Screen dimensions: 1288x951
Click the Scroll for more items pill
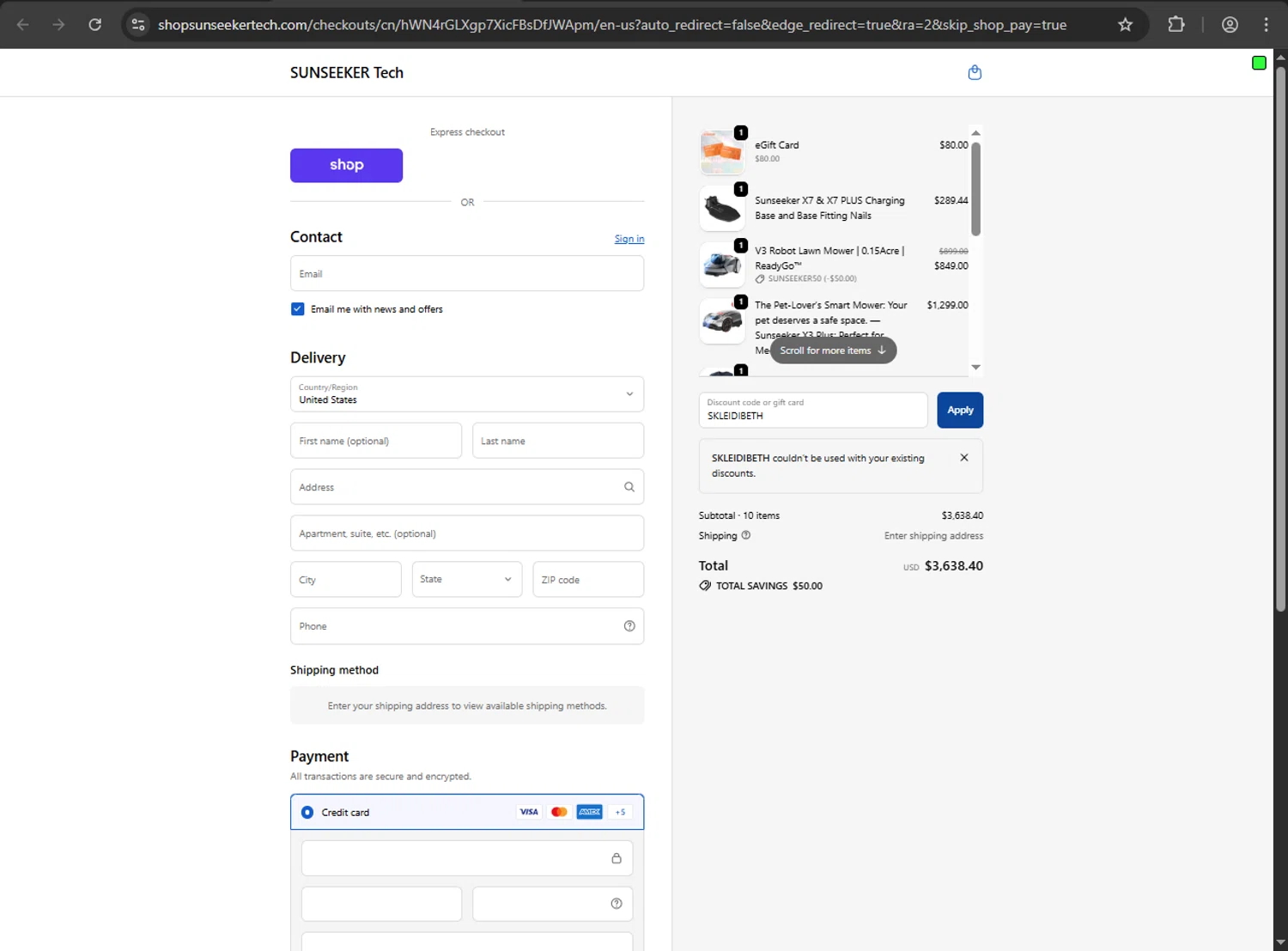click(833, 351)
